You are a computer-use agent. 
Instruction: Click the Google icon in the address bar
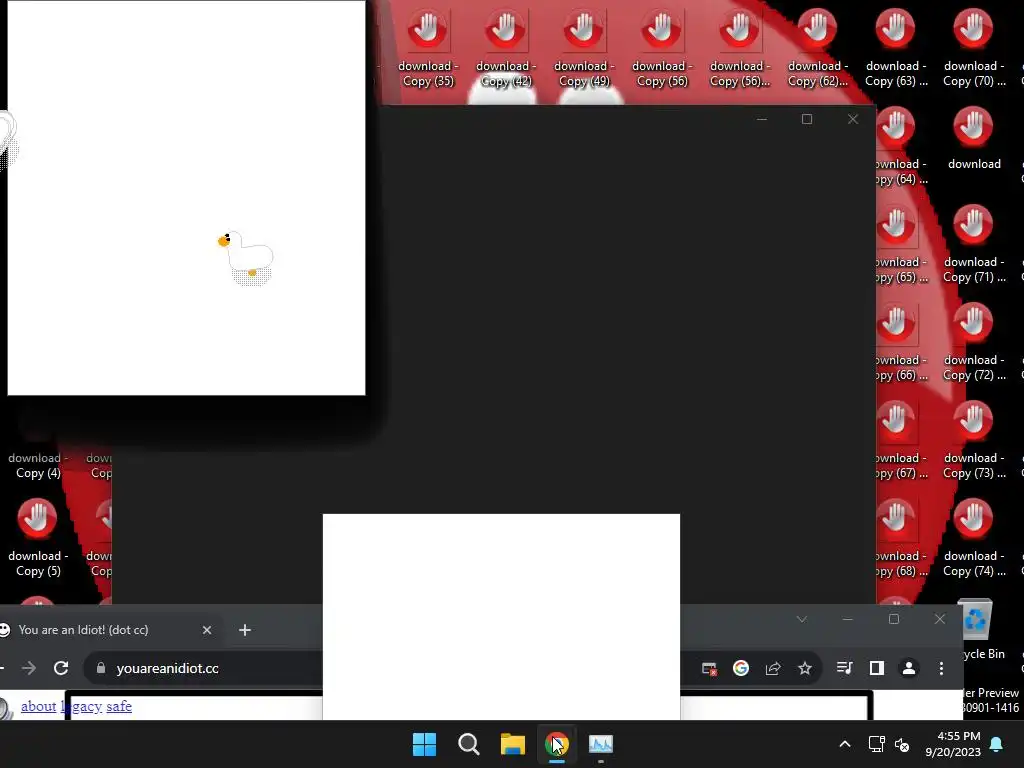click(x=741, y=668)
